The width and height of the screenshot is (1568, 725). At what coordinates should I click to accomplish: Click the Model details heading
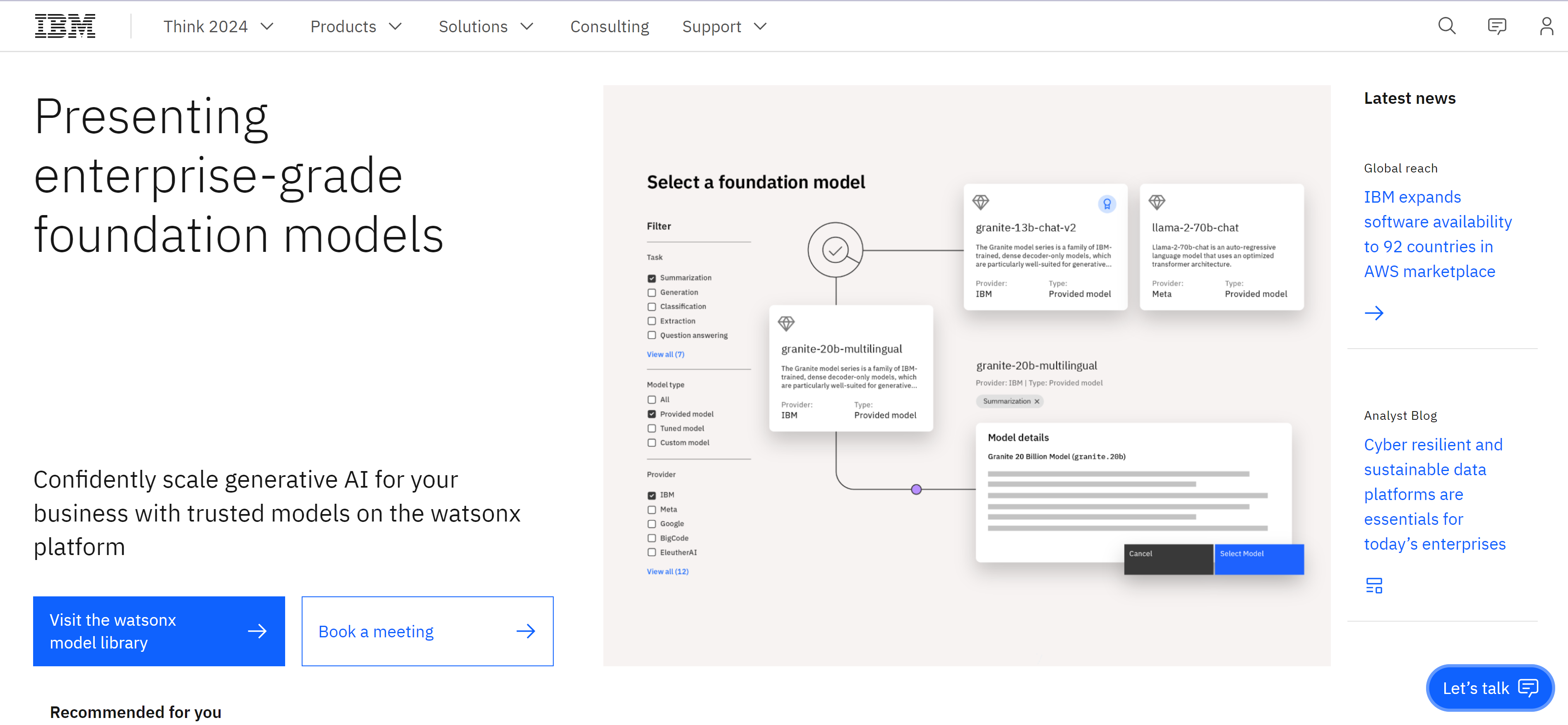point(1018,437)
